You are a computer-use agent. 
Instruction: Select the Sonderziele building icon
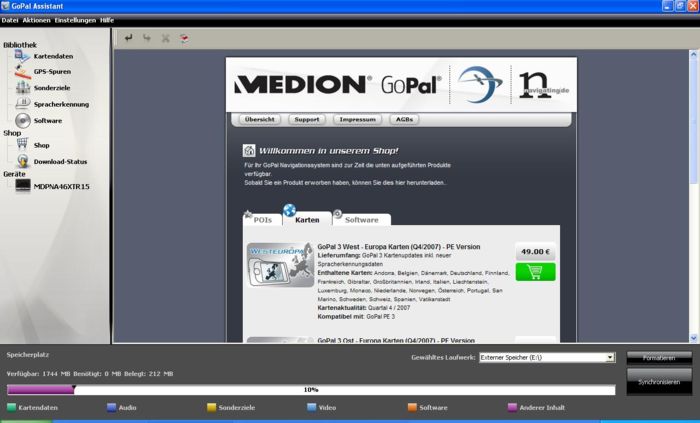[23, 87]
